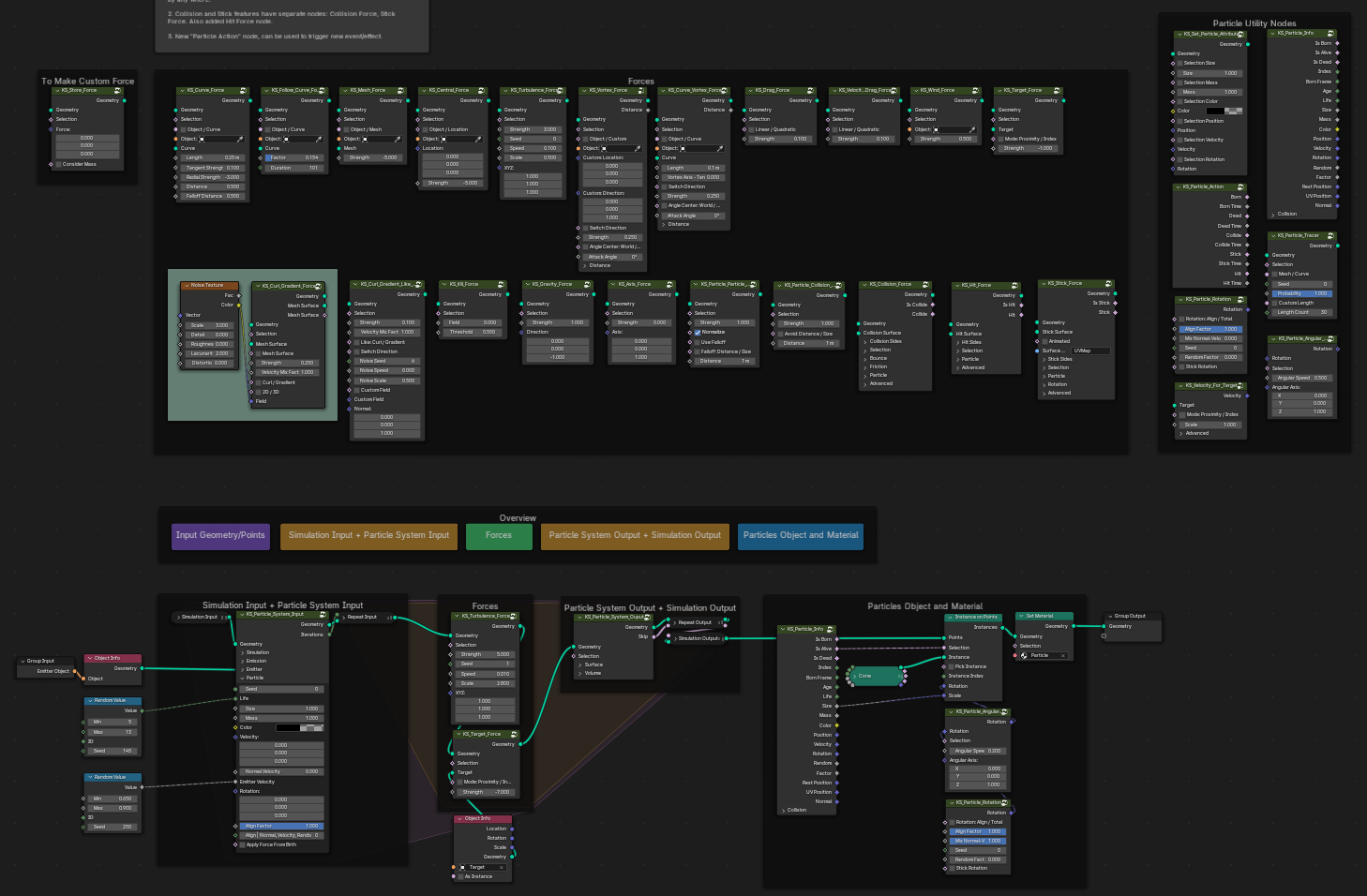1367x896 pixels.
Task: Toggle Switch Direction in KS_Vortex_Force node
Action: 584,228
